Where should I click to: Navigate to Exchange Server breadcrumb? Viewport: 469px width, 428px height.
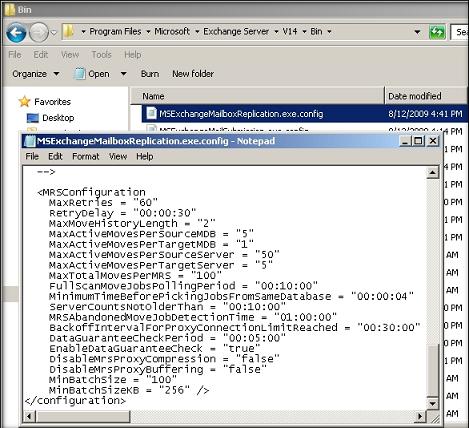click(236, 31)
